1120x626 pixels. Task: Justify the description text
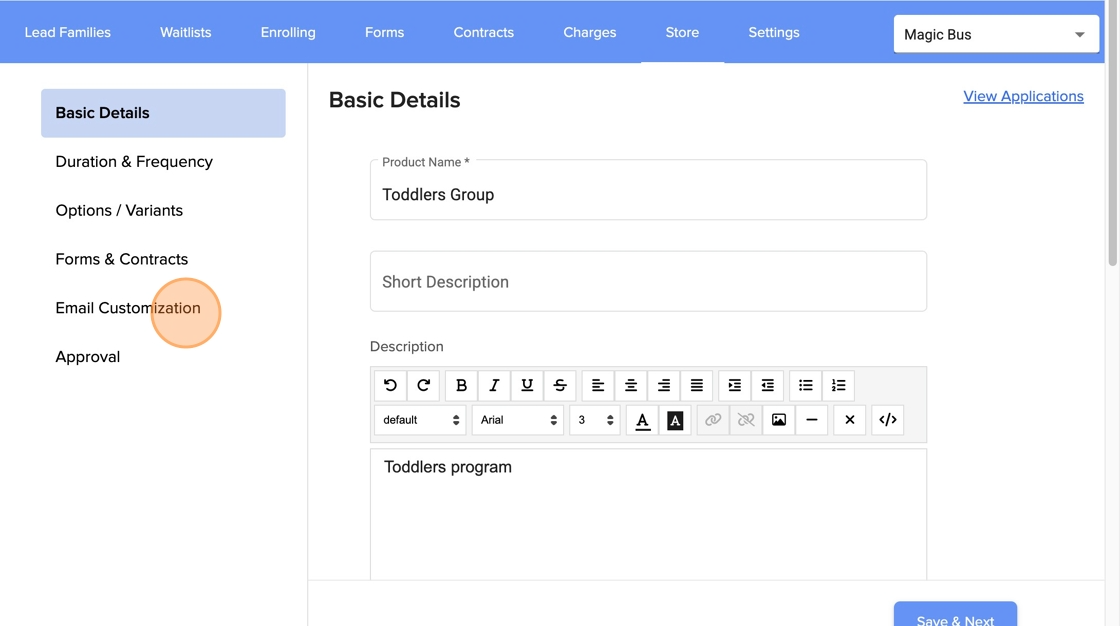pyautogui.click(x=696, y=385)
